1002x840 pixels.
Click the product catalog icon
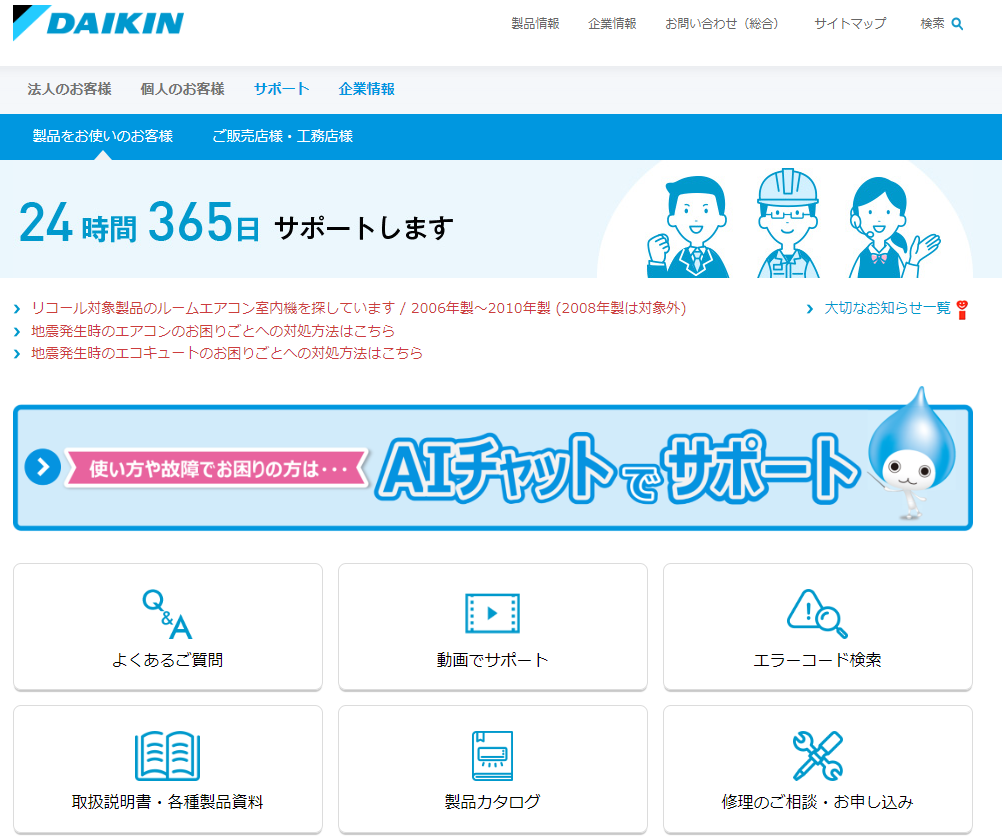(x=492, y=756)
